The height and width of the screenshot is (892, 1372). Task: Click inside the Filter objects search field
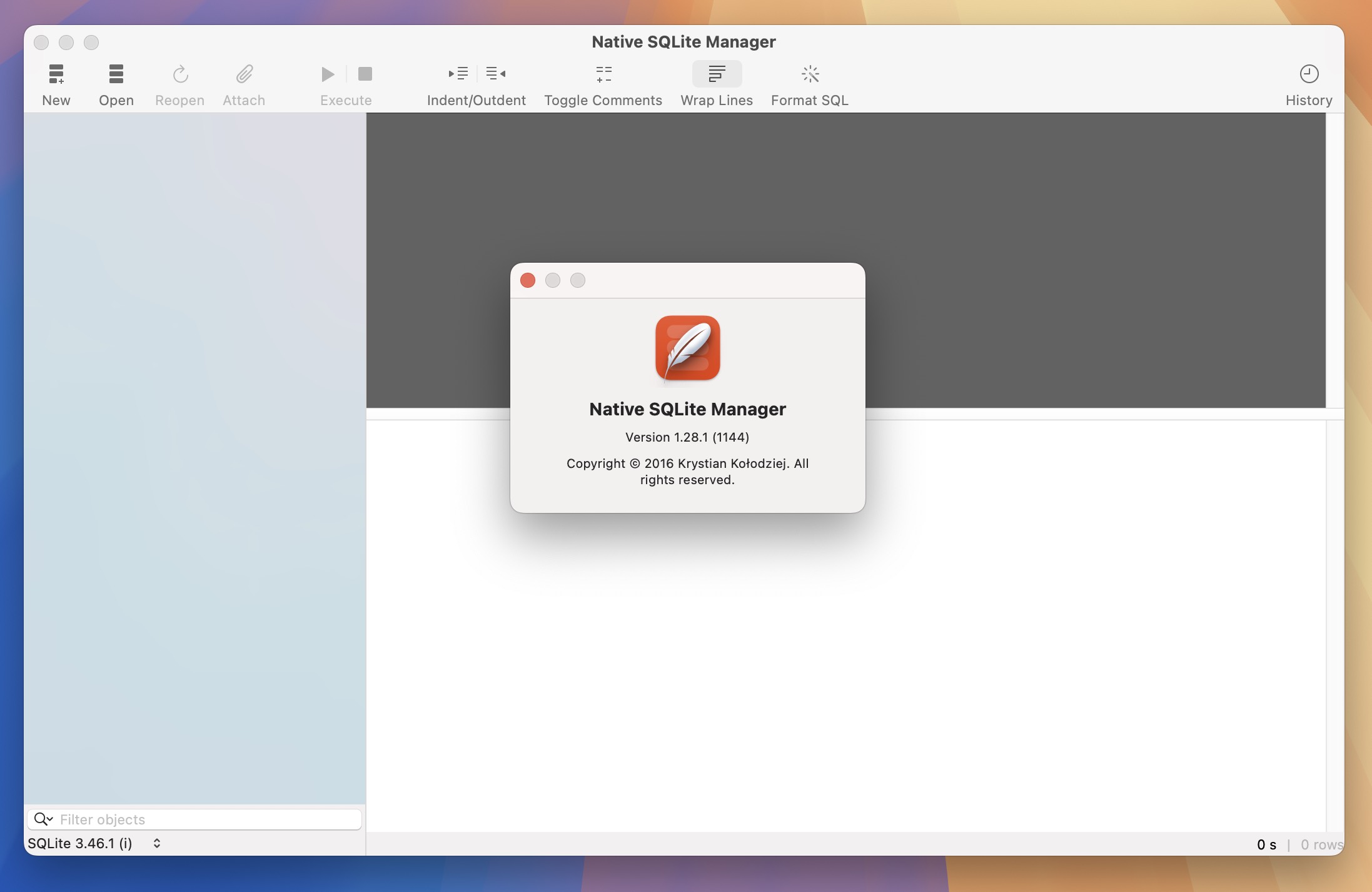(x=194, y=819)
